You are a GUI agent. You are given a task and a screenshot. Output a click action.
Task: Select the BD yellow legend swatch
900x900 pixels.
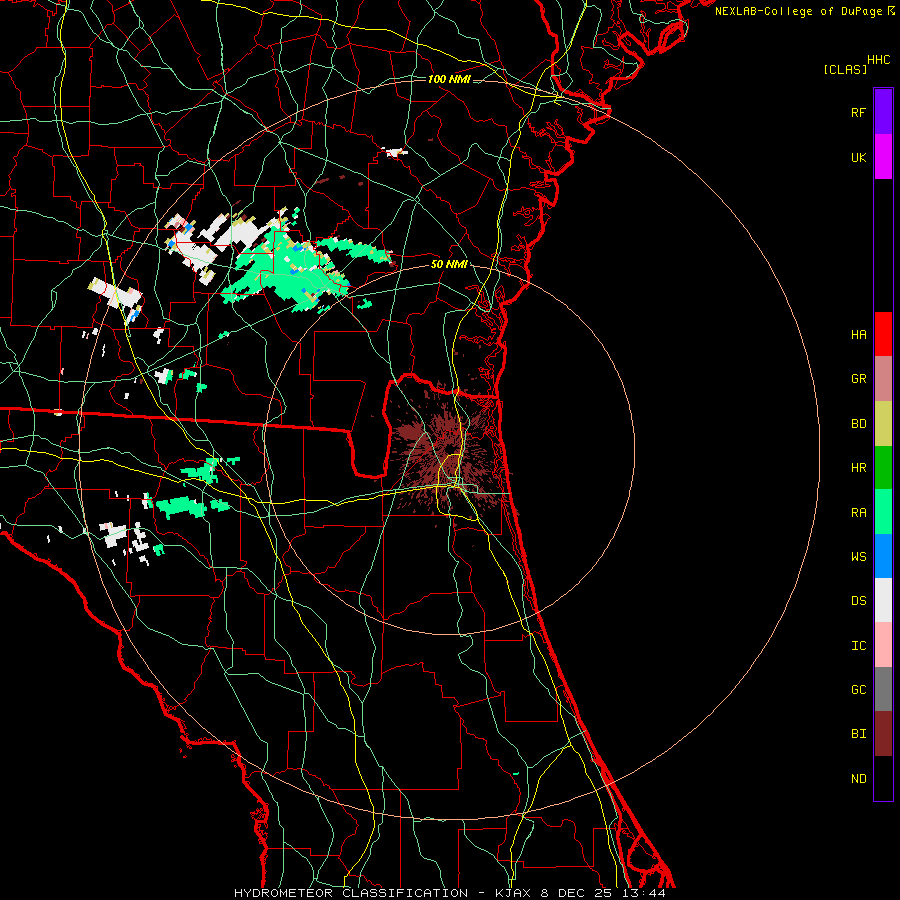(x=883, y=424)
